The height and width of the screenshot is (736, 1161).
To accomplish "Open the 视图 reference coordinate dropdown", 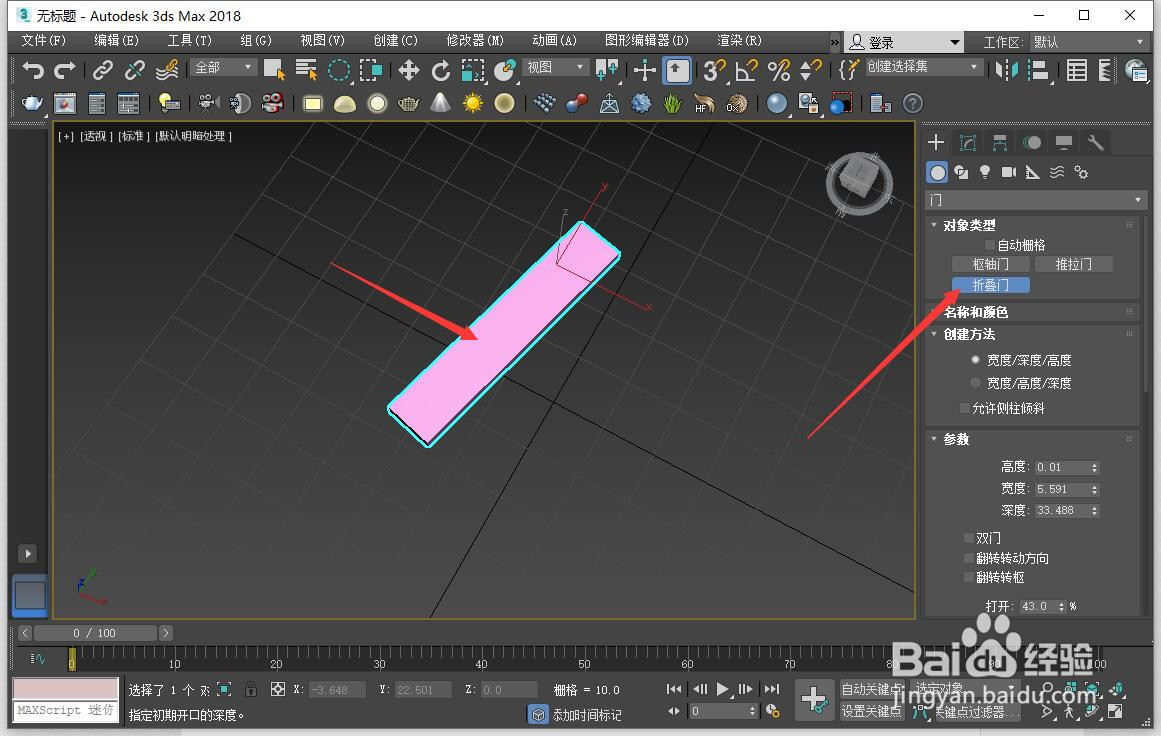I will pyautogui.click(x=555, y=67).
